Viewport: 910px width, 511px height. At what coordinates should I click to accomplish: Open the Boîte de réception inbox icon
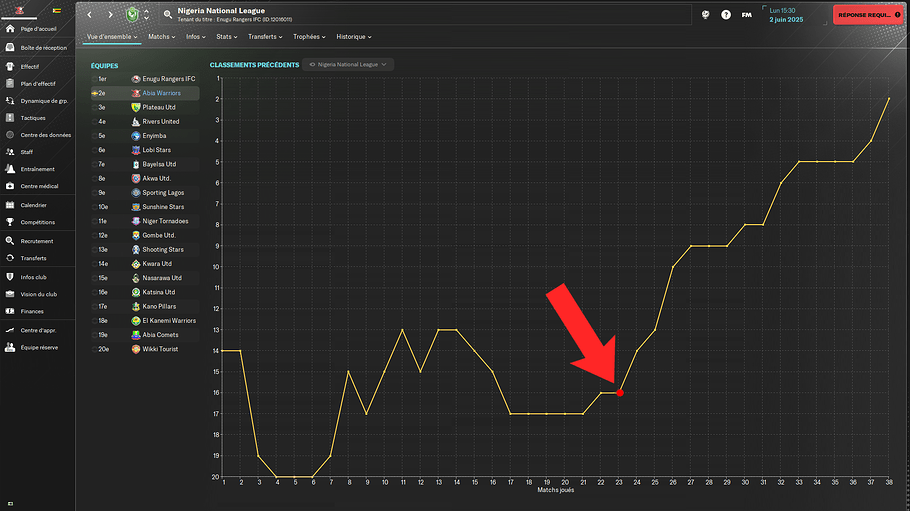pyautogui.click(x=10, y=47)
